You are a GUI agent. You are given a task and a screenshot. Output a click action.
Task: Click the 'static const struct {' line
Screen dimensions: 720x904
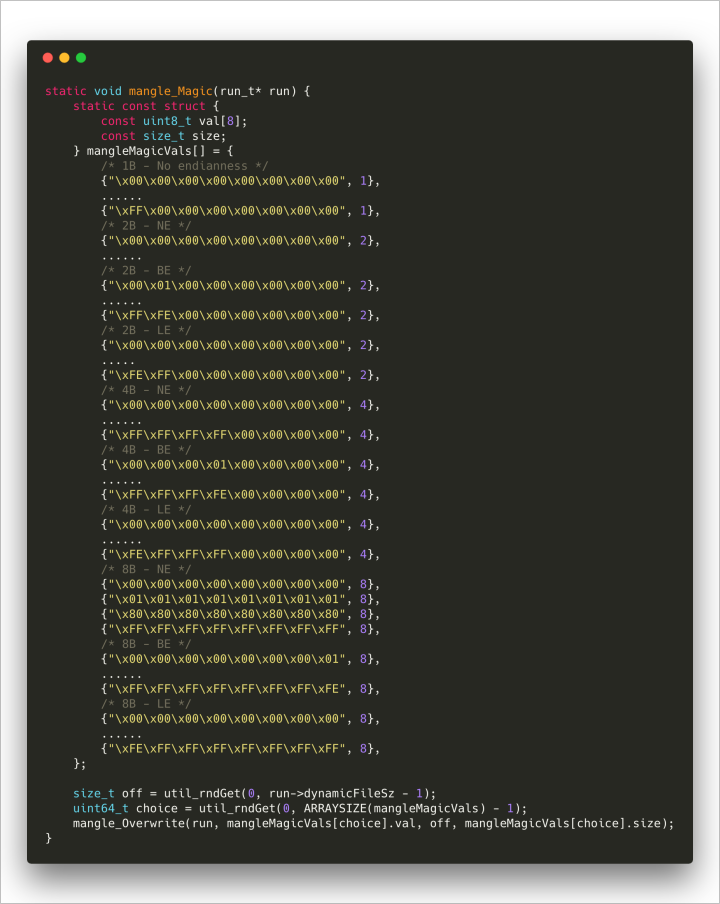tap(146, 106)
